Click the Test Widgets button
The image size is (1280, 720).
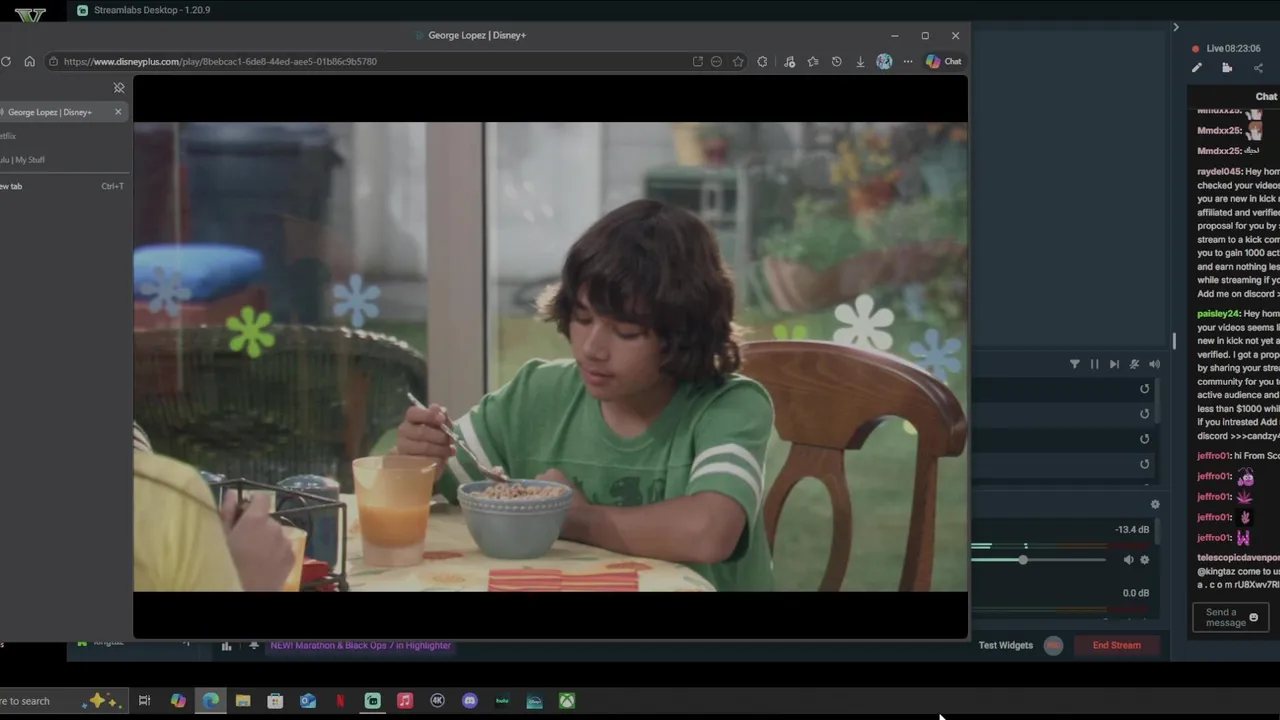click(1006, 645)
